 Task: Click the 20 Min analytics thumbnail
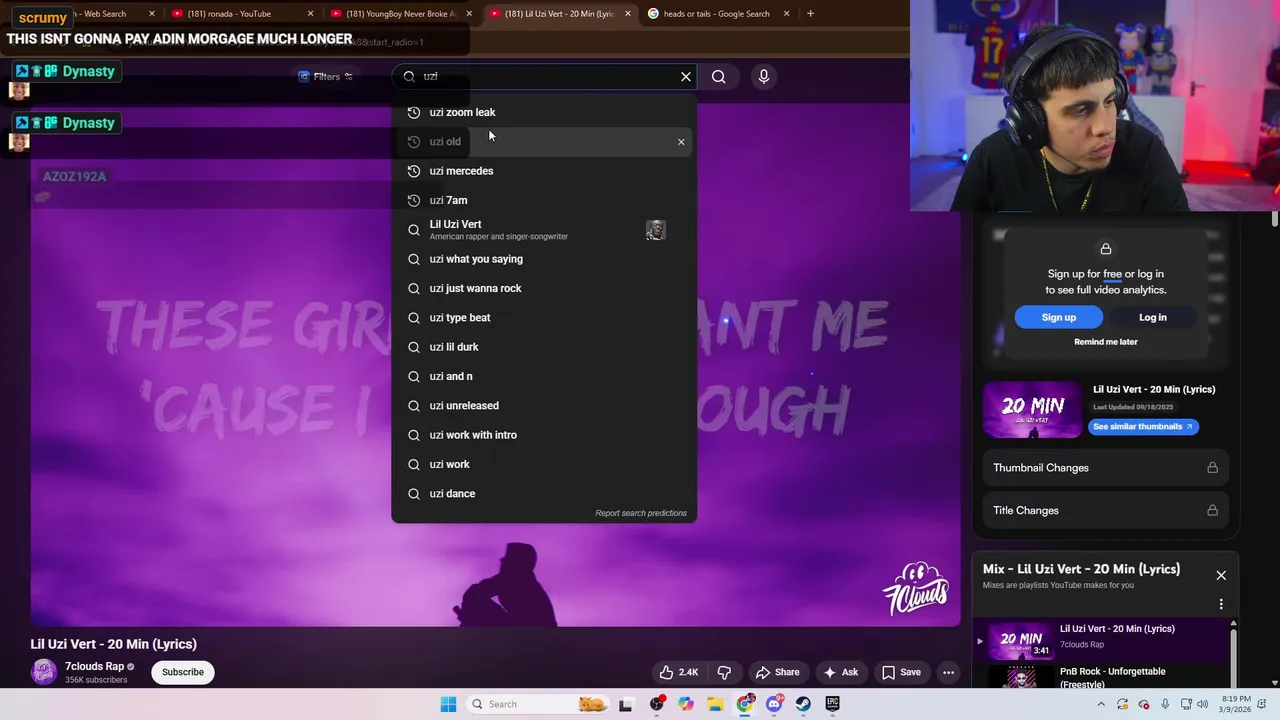point(1033,410)
